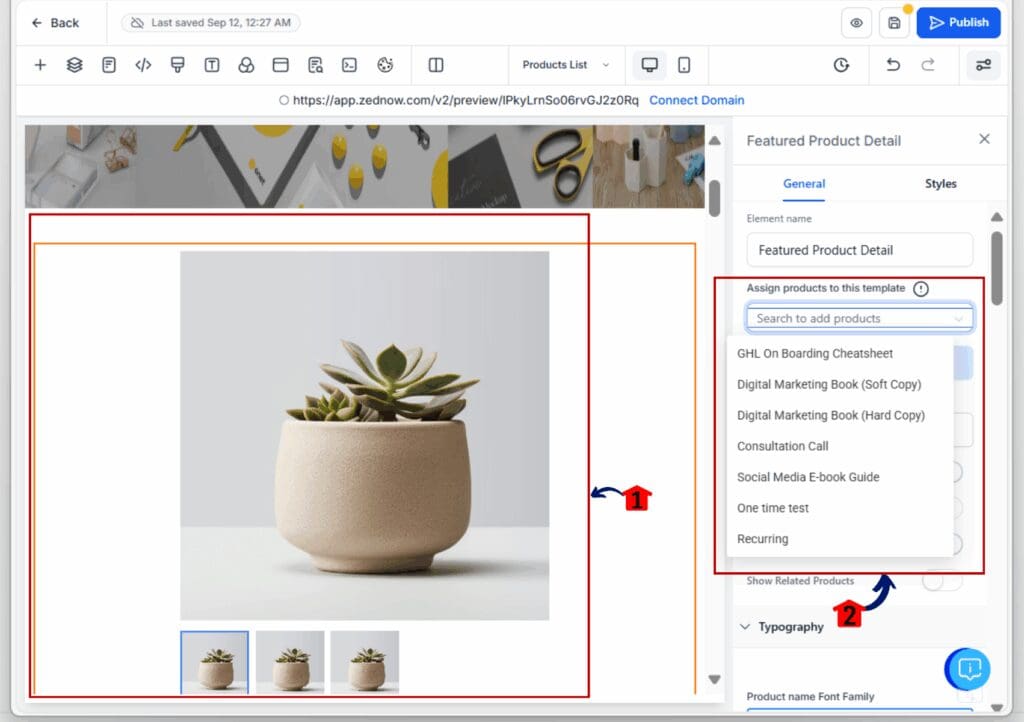The image size is (1024, 722).
Task: Click the Typography T icon in toolbar
Action: tap(213, 65)
